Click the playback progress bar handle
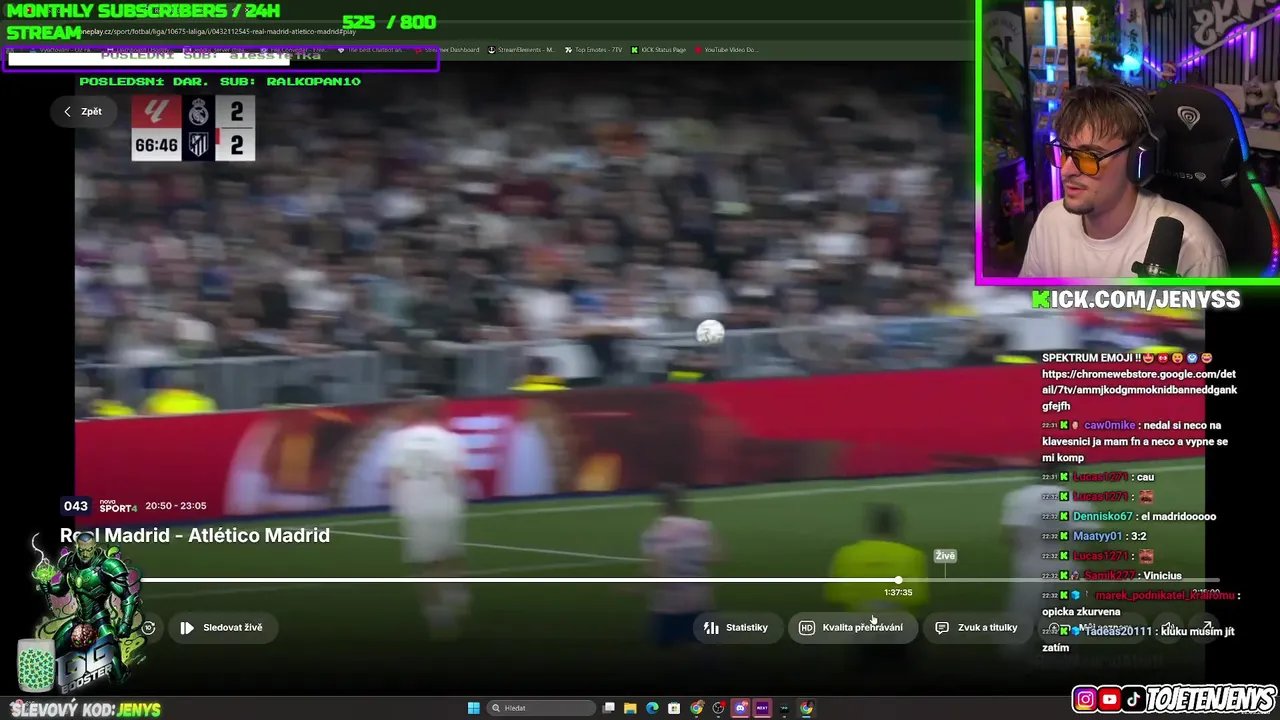 pos(898,580)
